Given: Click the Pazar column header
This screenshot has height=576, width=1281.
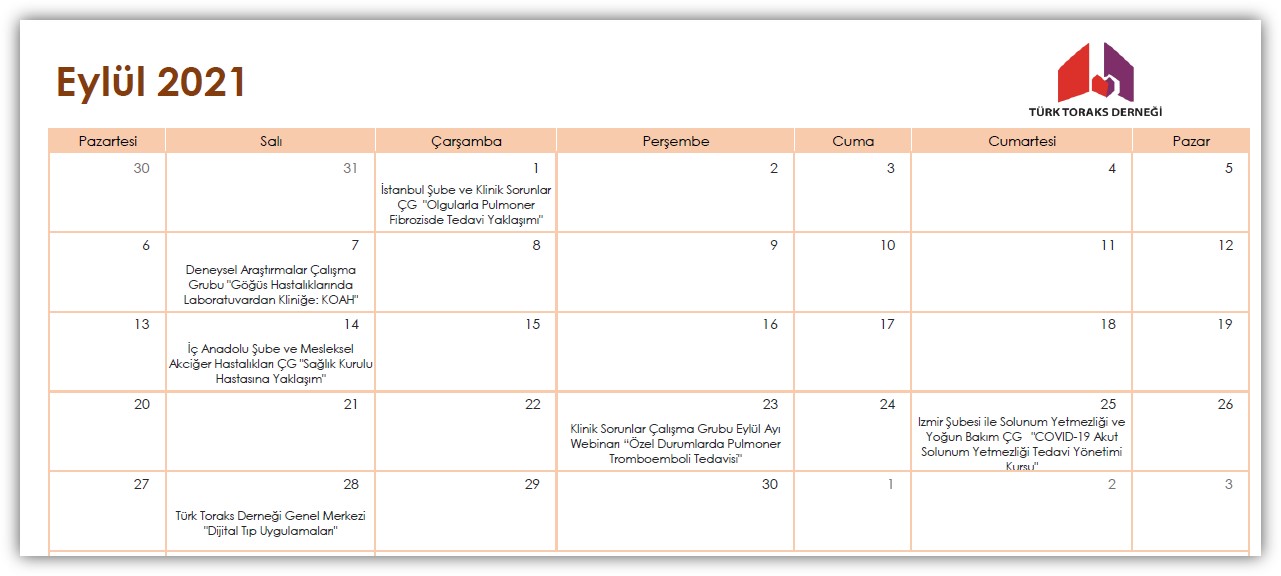Looking at the screenshot, I should click(x=1190, y=141).
